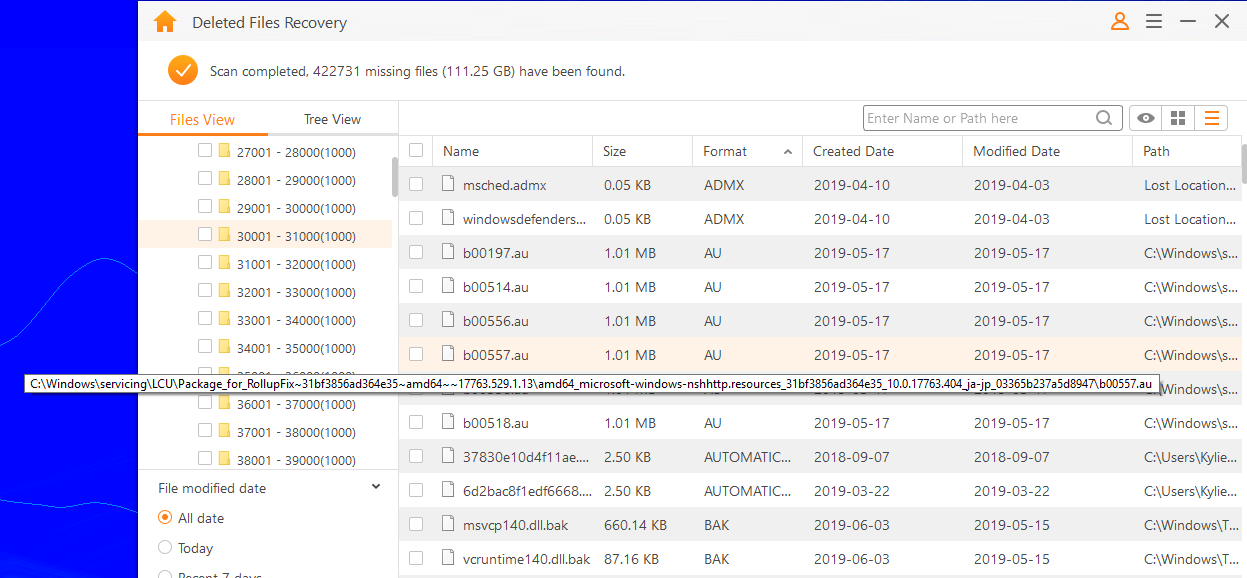Go to the Home screen icon
The height and width of the screenshot is (578, 1247).
(x=165, y=21)
